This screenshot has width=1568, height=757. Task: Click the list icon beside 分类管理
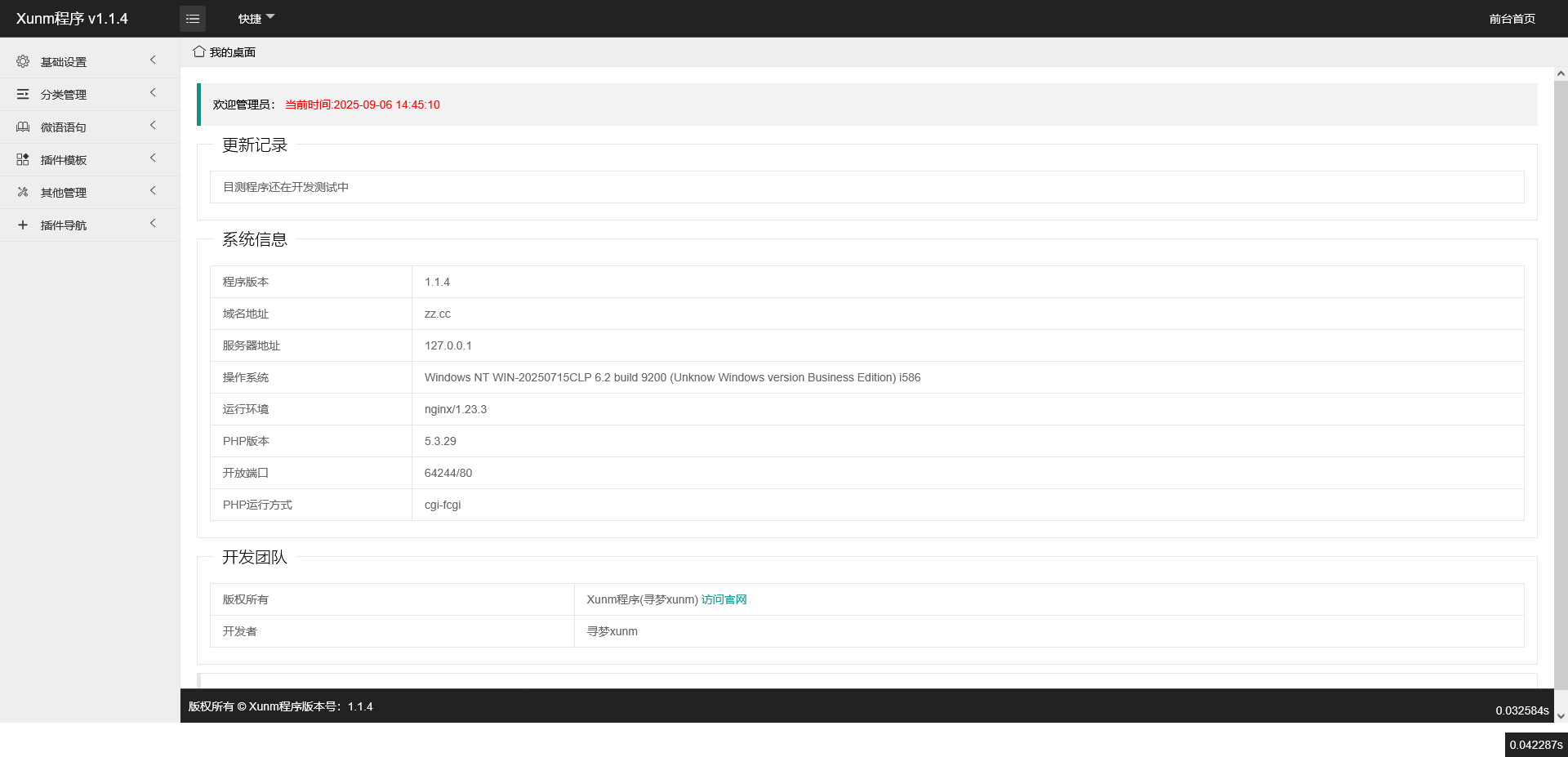pos(23,94)
